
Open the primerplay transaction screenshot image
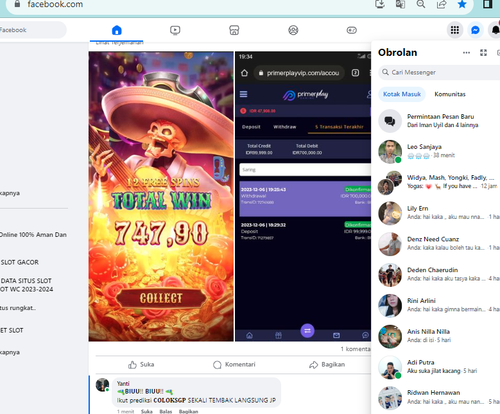tap(303, 196)
